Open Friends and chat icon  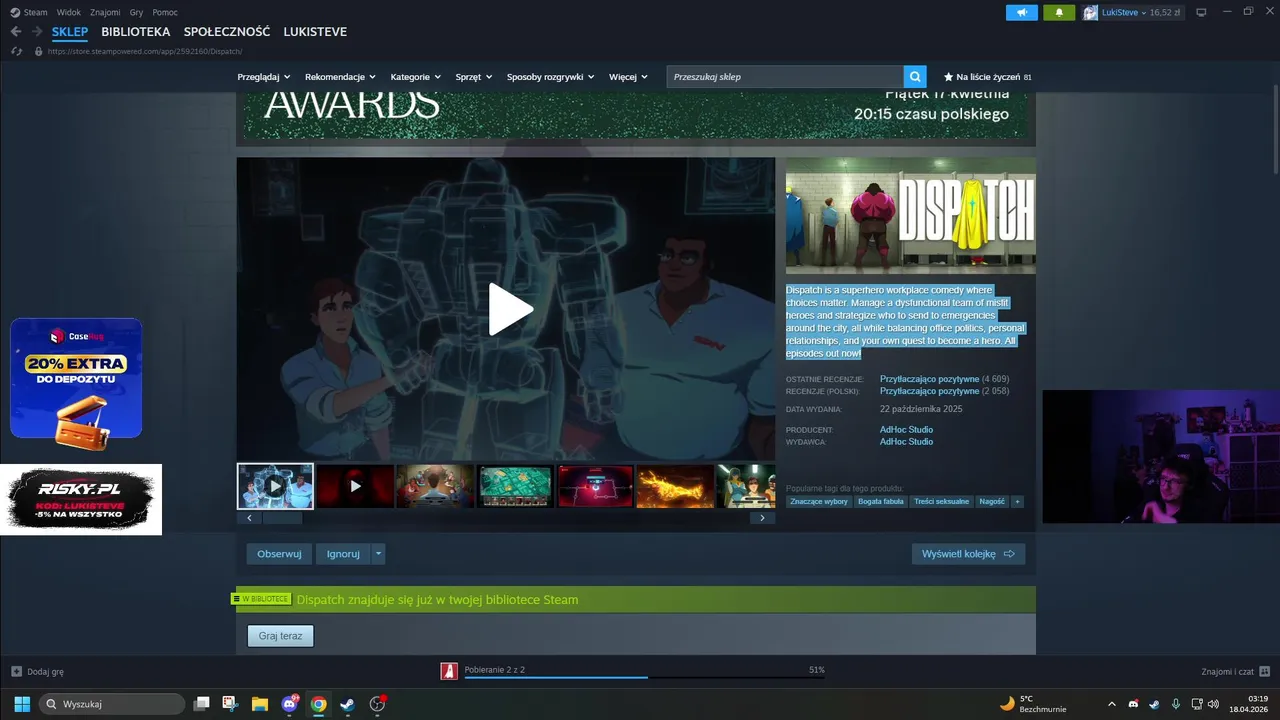point(1264,671)
